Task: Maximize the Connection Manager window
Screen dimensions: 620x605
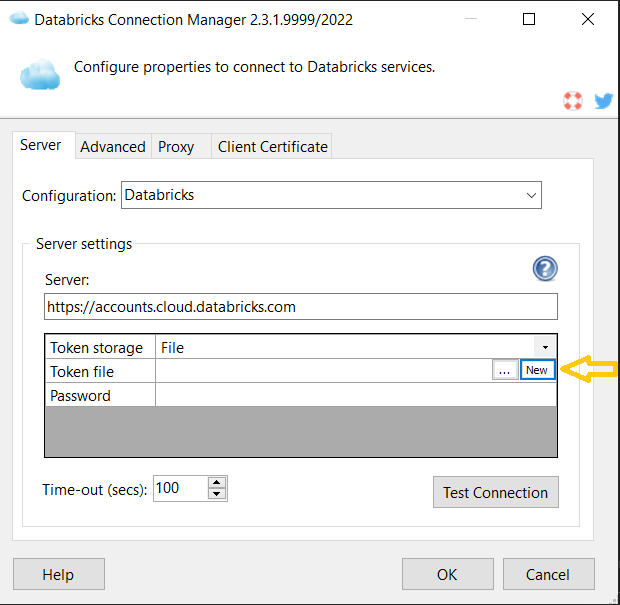Action: pos(529,19)
